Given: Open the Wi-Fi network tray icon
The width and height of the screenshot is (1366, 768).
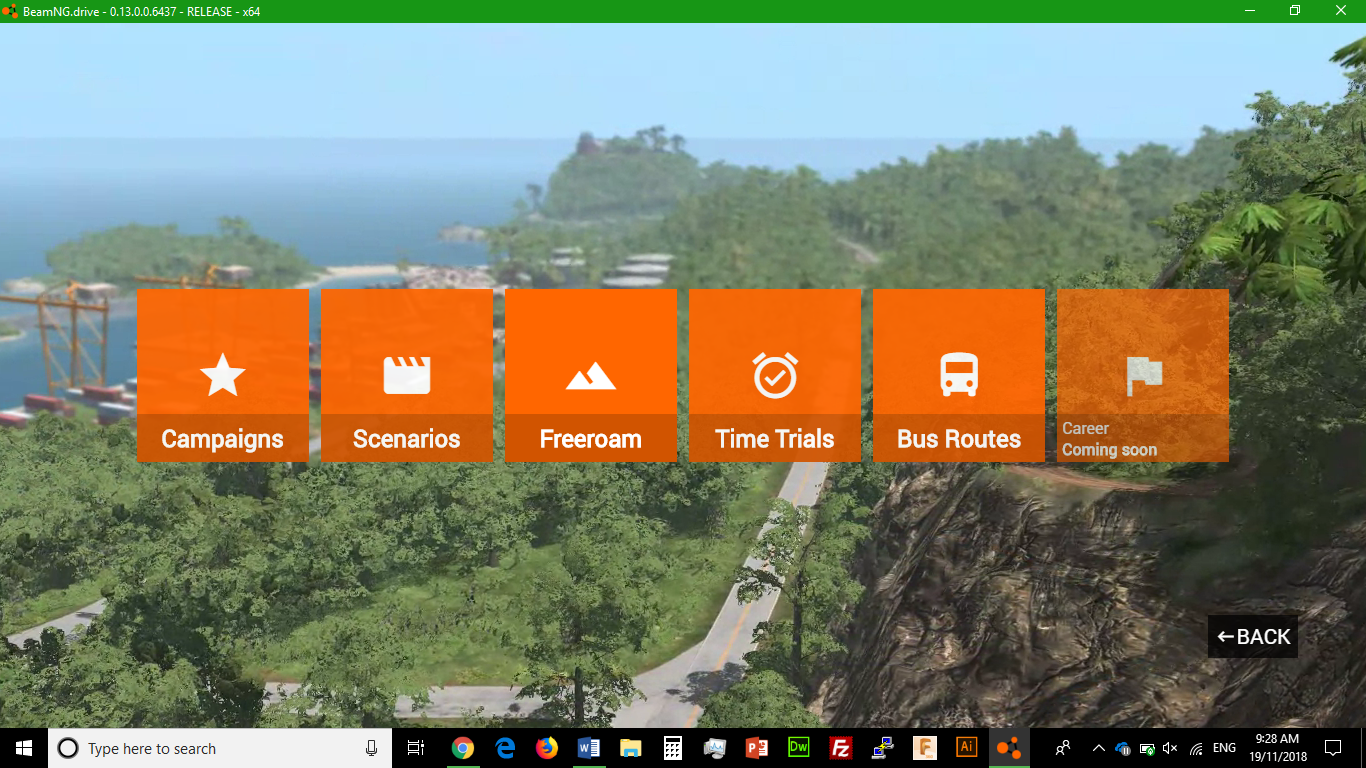Looking at the screenshot, I should pyautogui.click(x=1196, y=748).
